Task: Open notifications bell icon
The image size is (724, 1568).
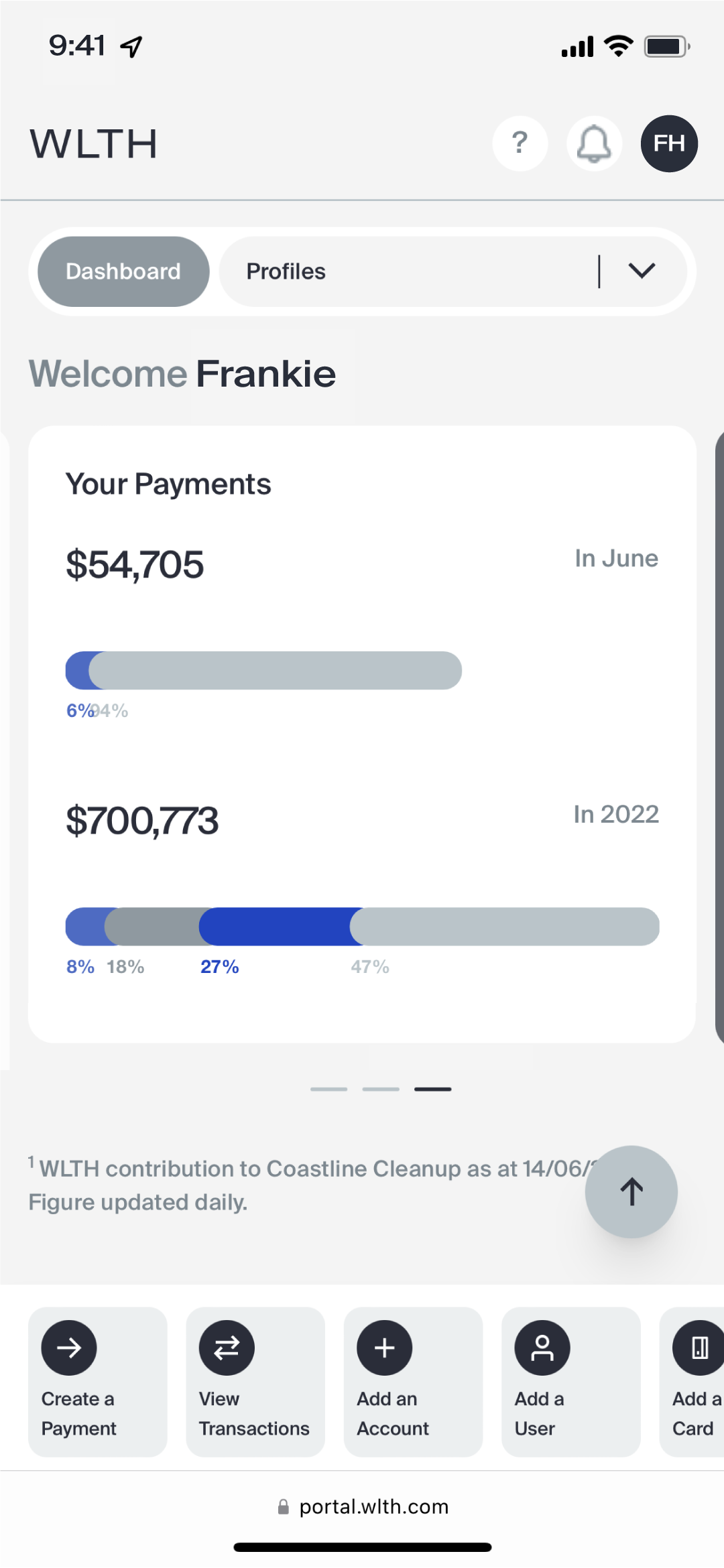Action: (595, 143)
